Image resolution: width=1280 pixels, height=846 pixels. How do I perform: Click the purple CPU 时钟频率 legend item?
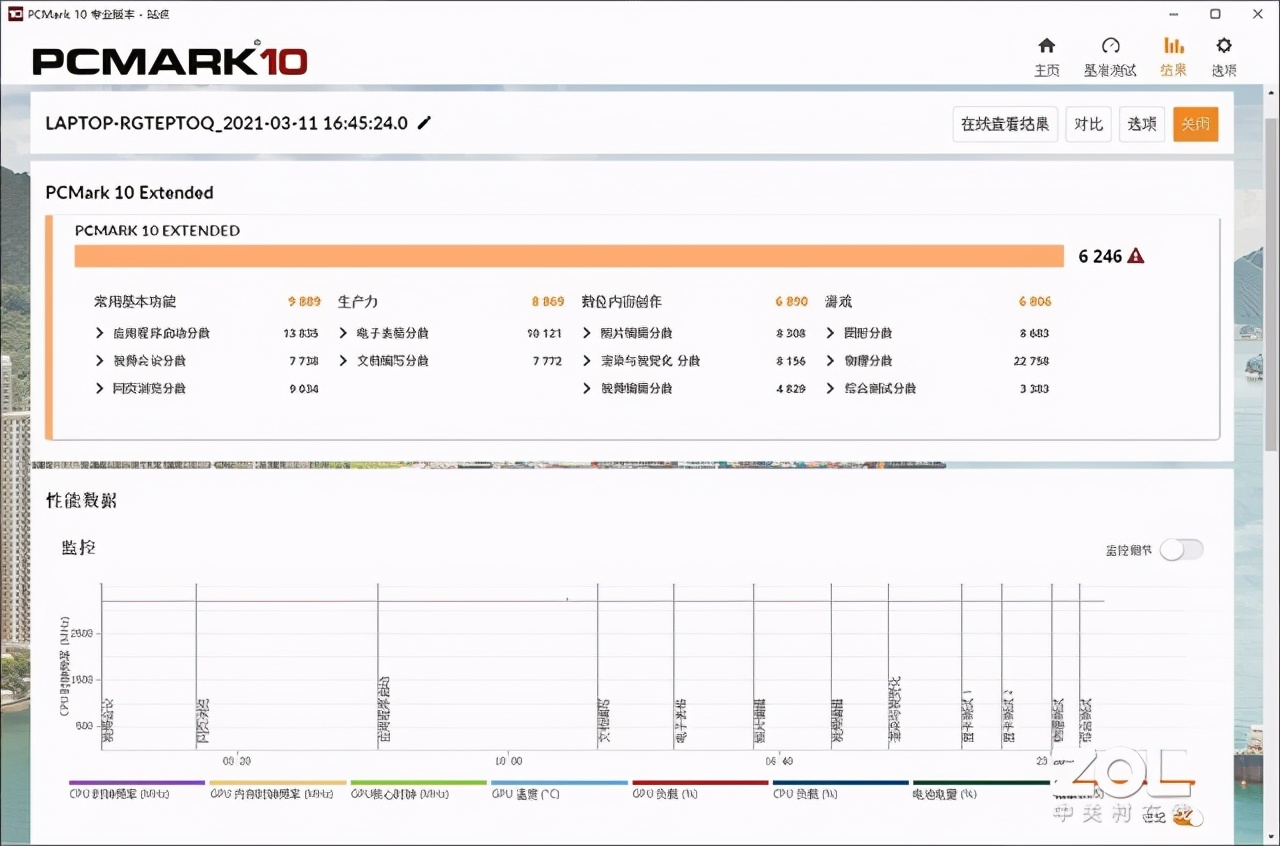137,789
